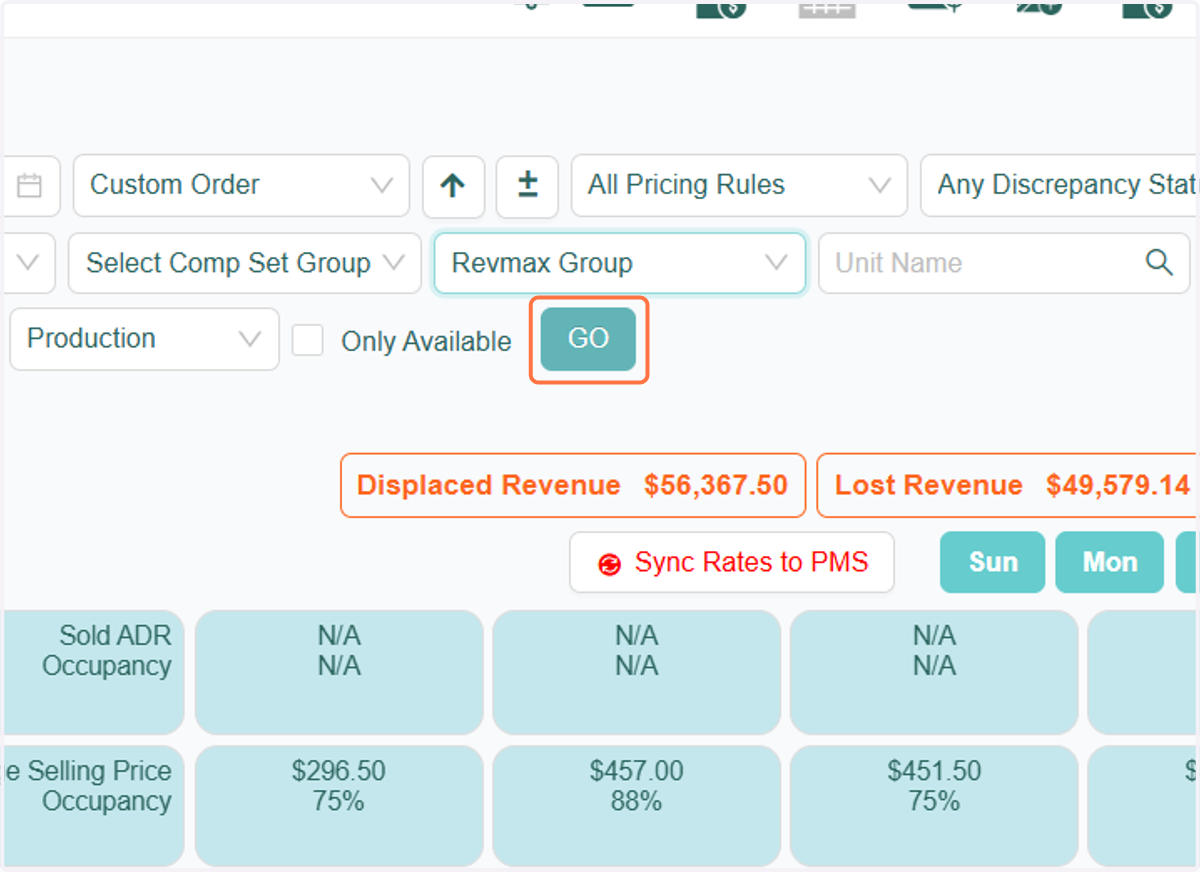Click the middle N/A Sold ADR cell
This screenshot has height=872, width=1200.
(637, 672)
